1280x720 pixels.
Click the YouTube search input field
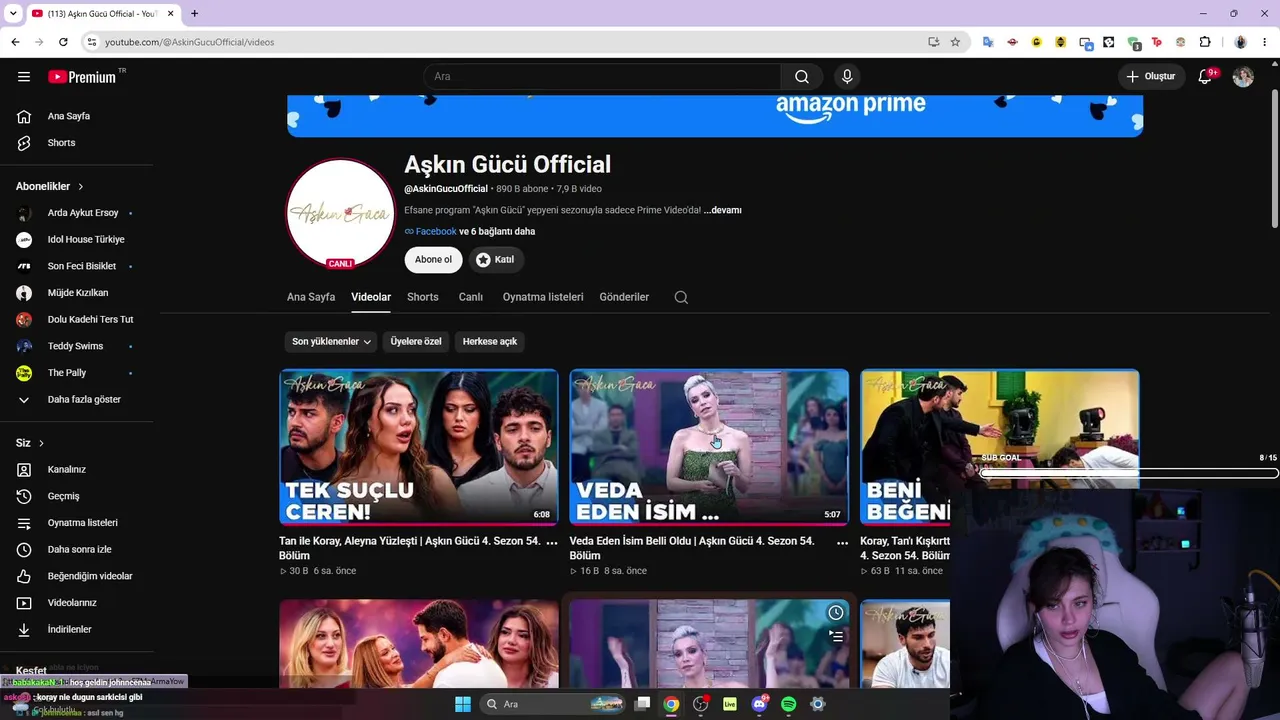(602, 77)
